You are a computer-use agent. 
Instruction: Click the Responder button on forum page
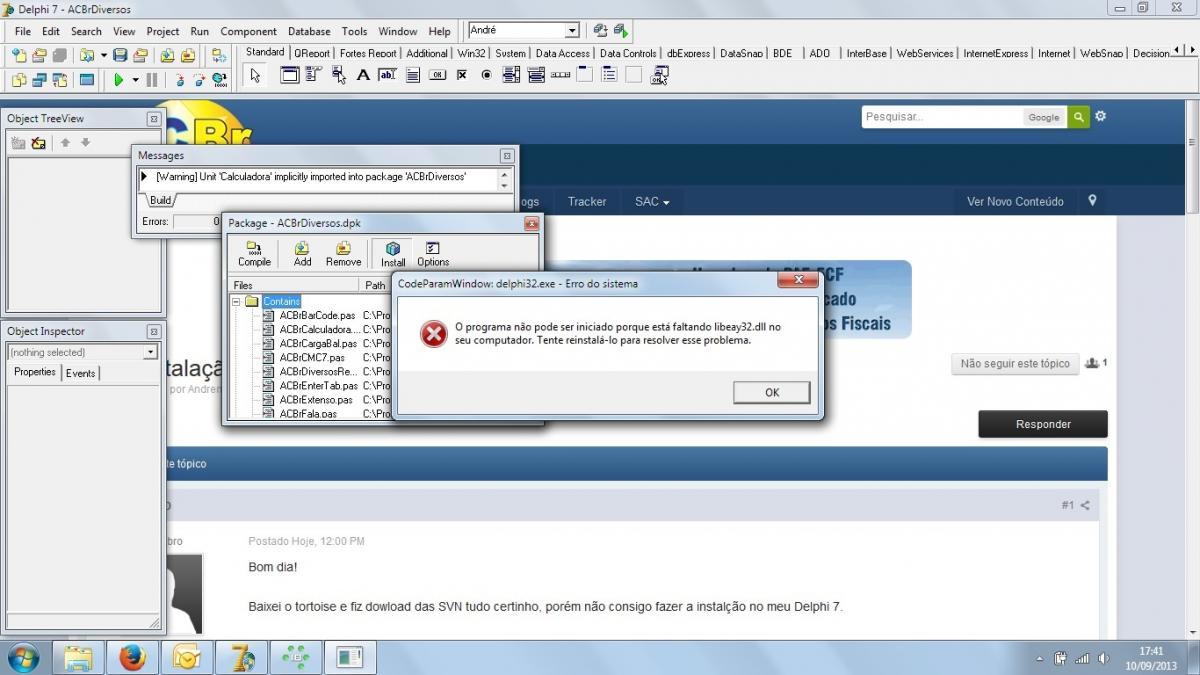[x=1043, y=424]
